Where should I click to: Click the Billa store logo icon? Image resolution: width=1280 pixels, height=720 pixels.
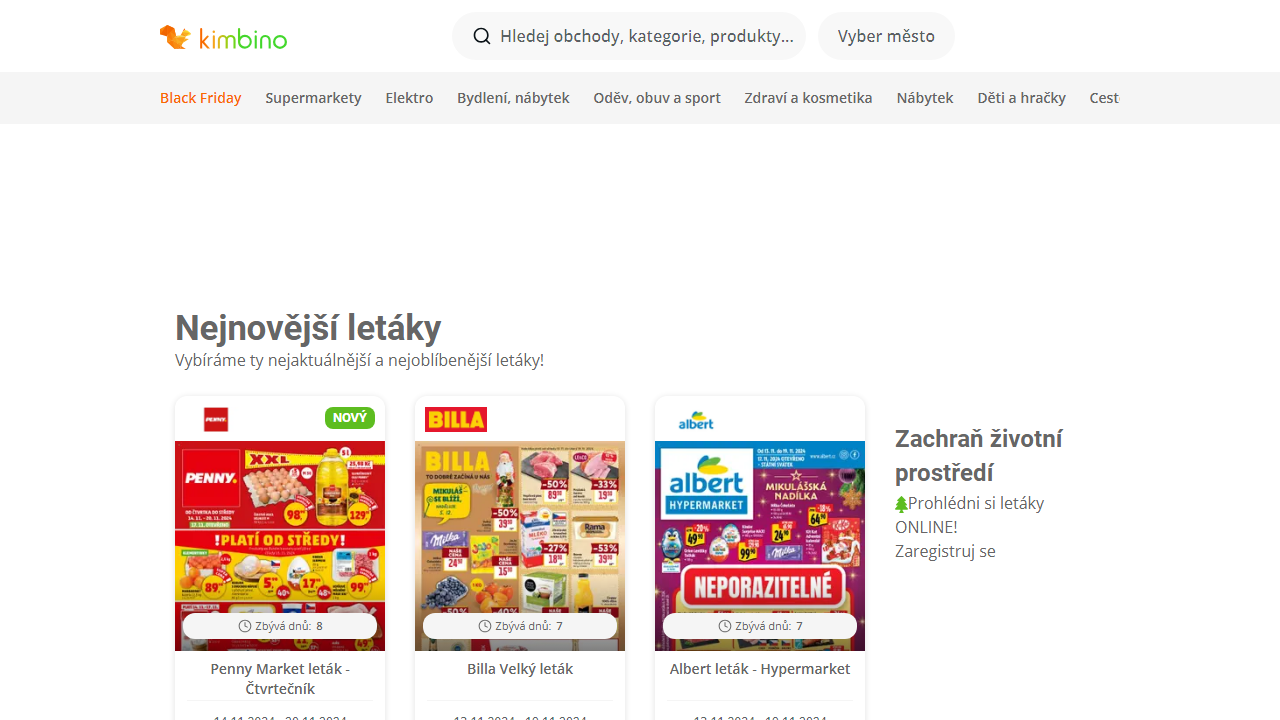[x=456, y=419]
